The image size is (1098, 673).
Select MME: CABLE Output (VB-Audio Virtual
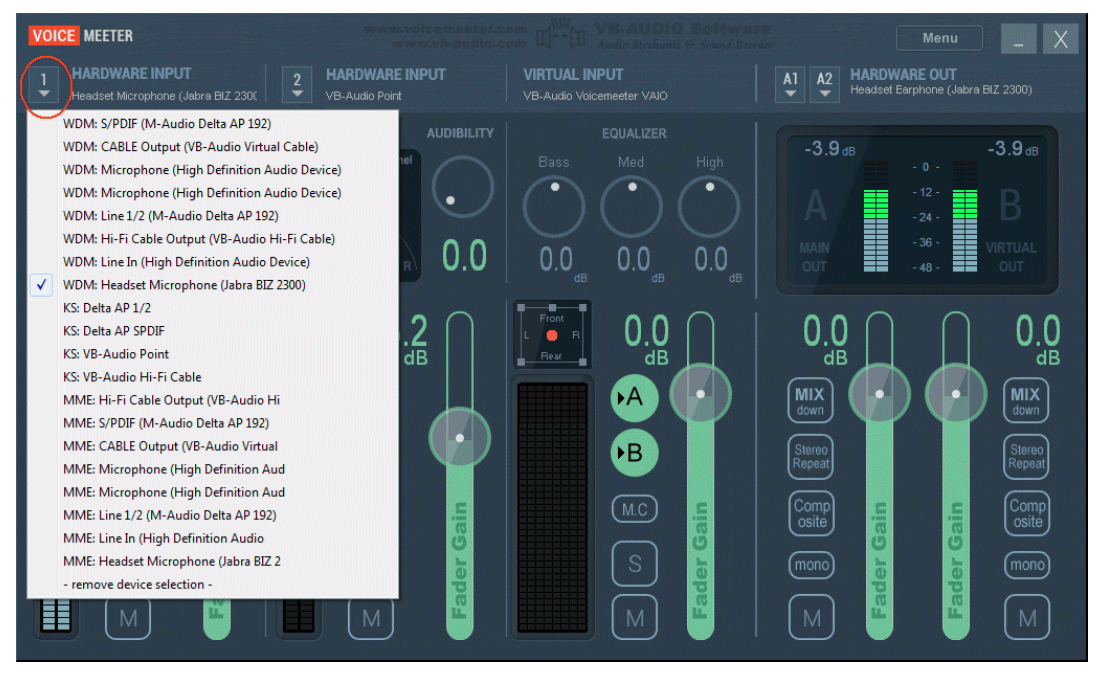point(213,446)
